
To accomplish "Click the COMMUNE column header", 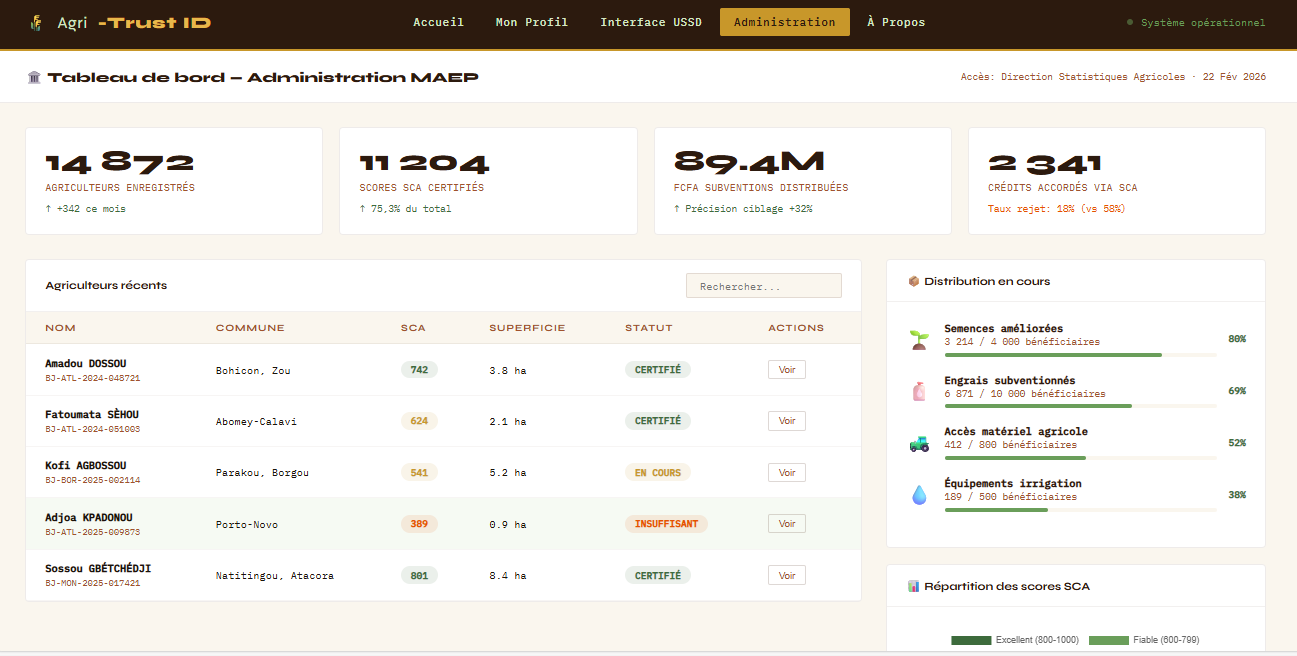I will coord(250,328).
